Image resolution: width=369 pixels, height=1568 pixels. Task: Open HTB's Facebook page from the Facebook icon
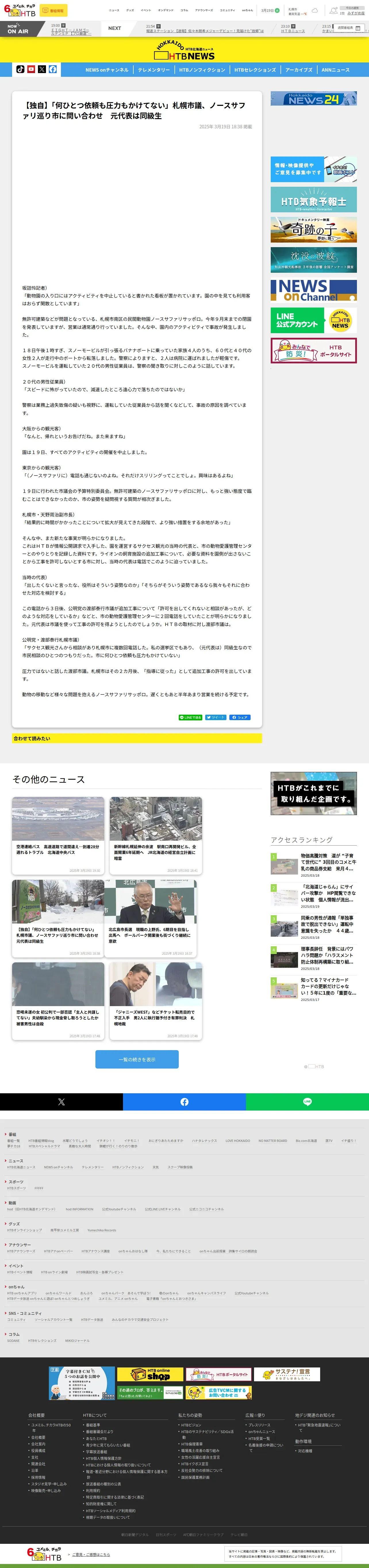(x=53, y=69)
